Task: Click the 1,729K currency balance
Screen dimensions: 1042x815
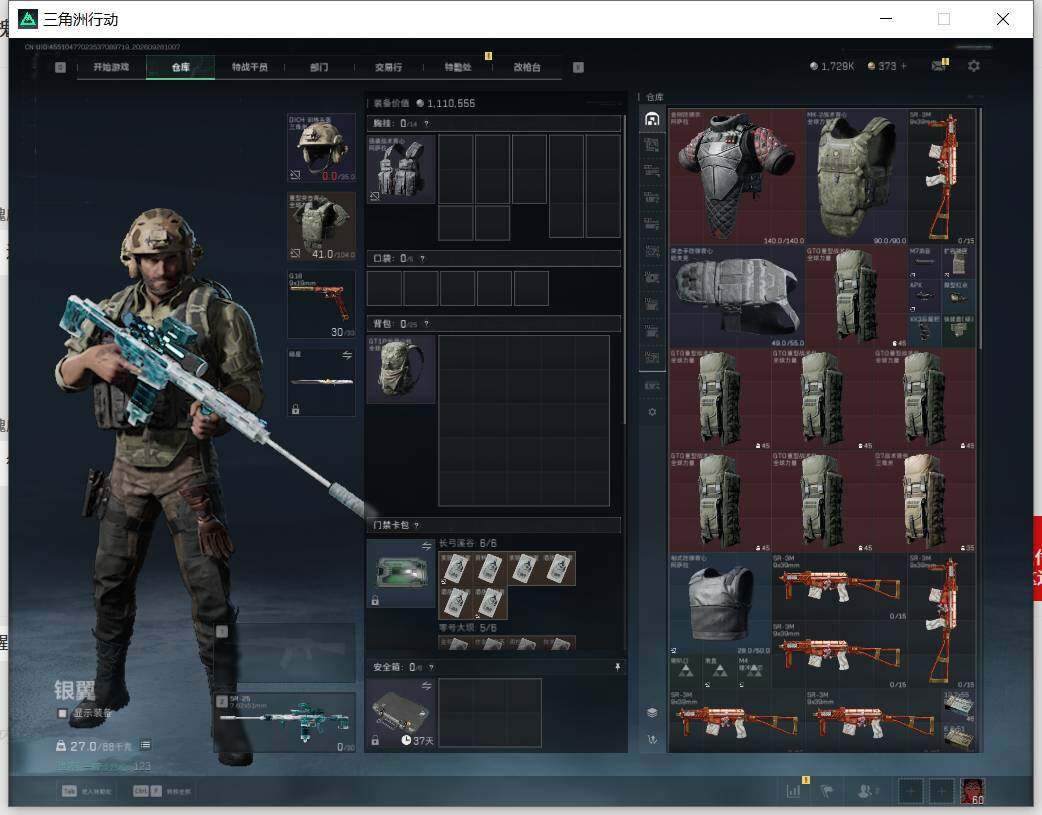Action: (x=832, y=66)
